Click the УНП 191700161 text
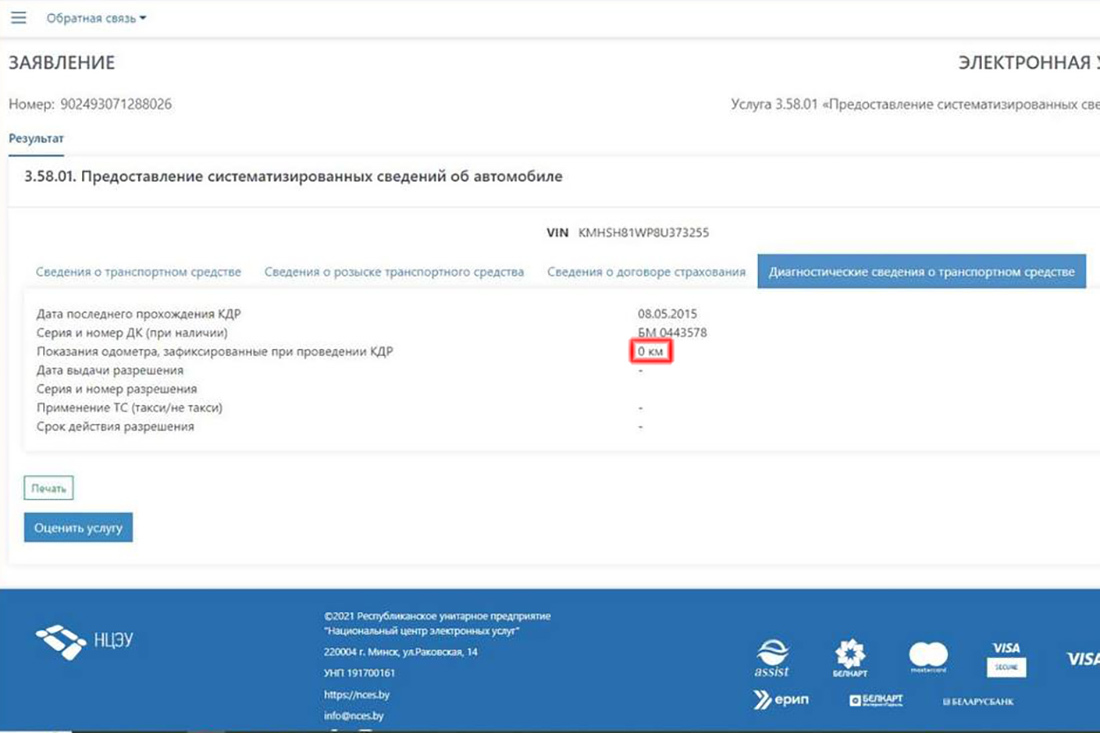The height and width of the screenshot is (733, 1100). 359,673
